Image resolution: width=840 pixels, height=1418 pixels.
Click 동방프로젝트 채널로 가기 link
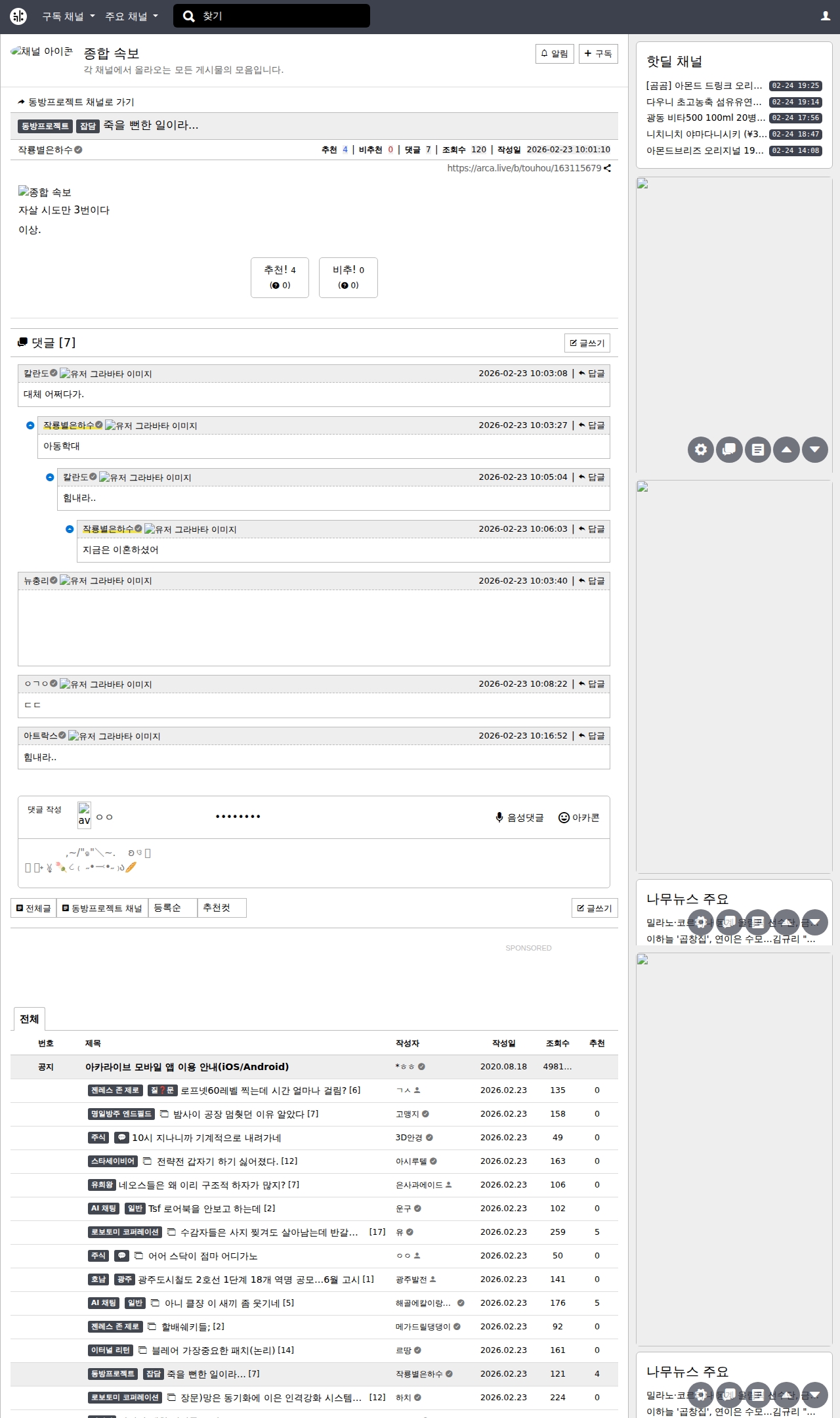tap(76, 102)
